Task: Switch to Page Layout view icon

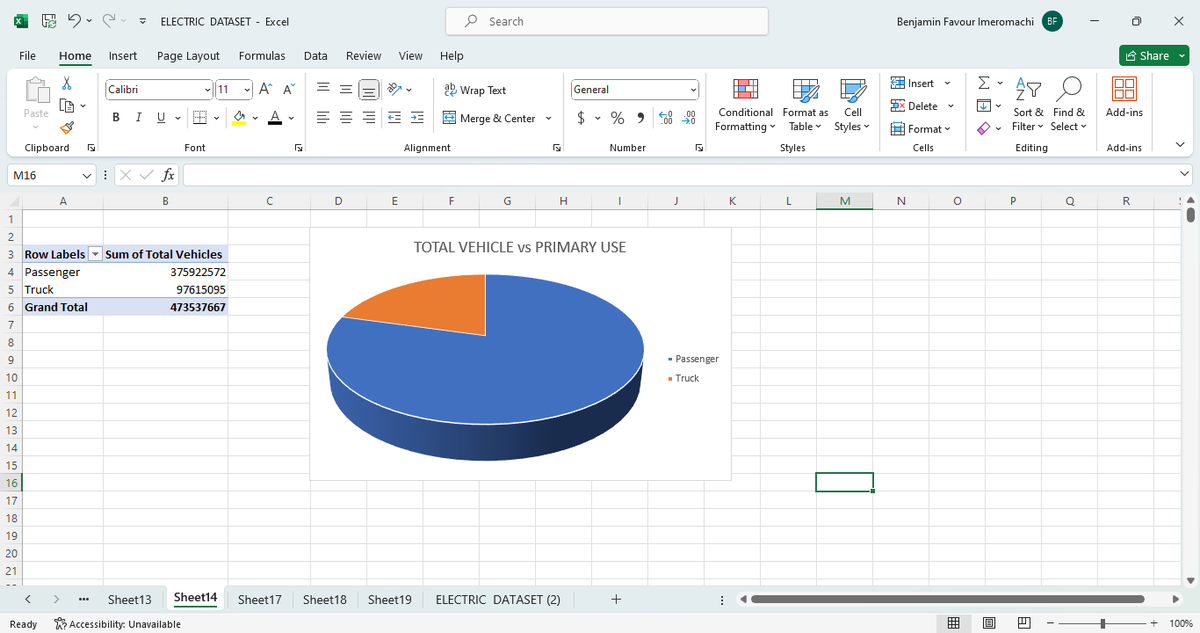Action: pos(989,624)
